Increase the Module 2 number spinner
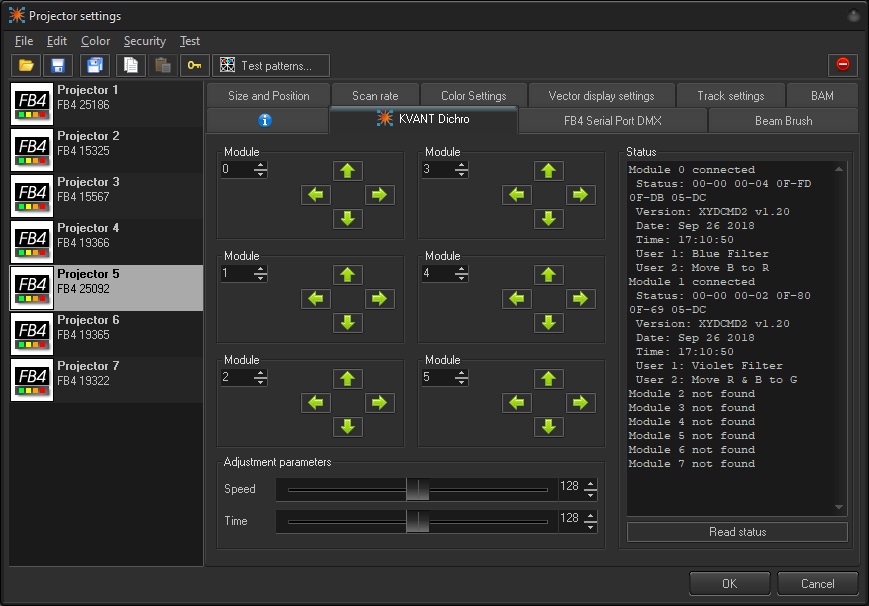Viewport: 869px width, 606px height. pos(261,372)
